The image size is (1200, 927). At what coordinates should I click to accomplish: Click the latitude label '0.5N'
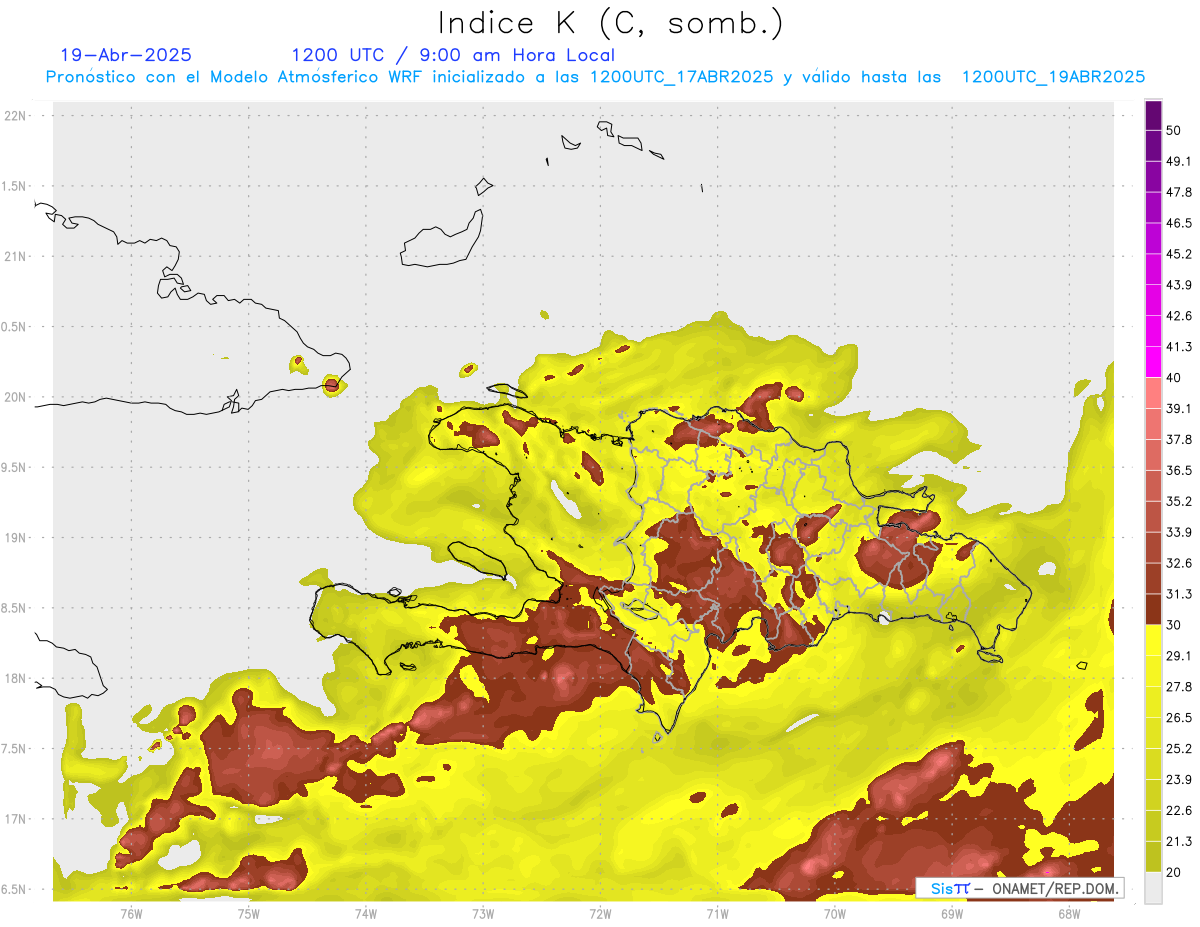[x=14, y=327]
